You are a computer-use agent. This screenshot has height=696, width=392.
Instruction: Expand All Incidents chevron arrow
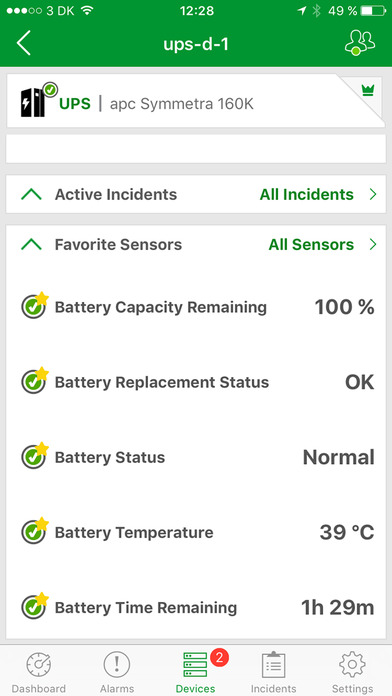pos(372,194)
